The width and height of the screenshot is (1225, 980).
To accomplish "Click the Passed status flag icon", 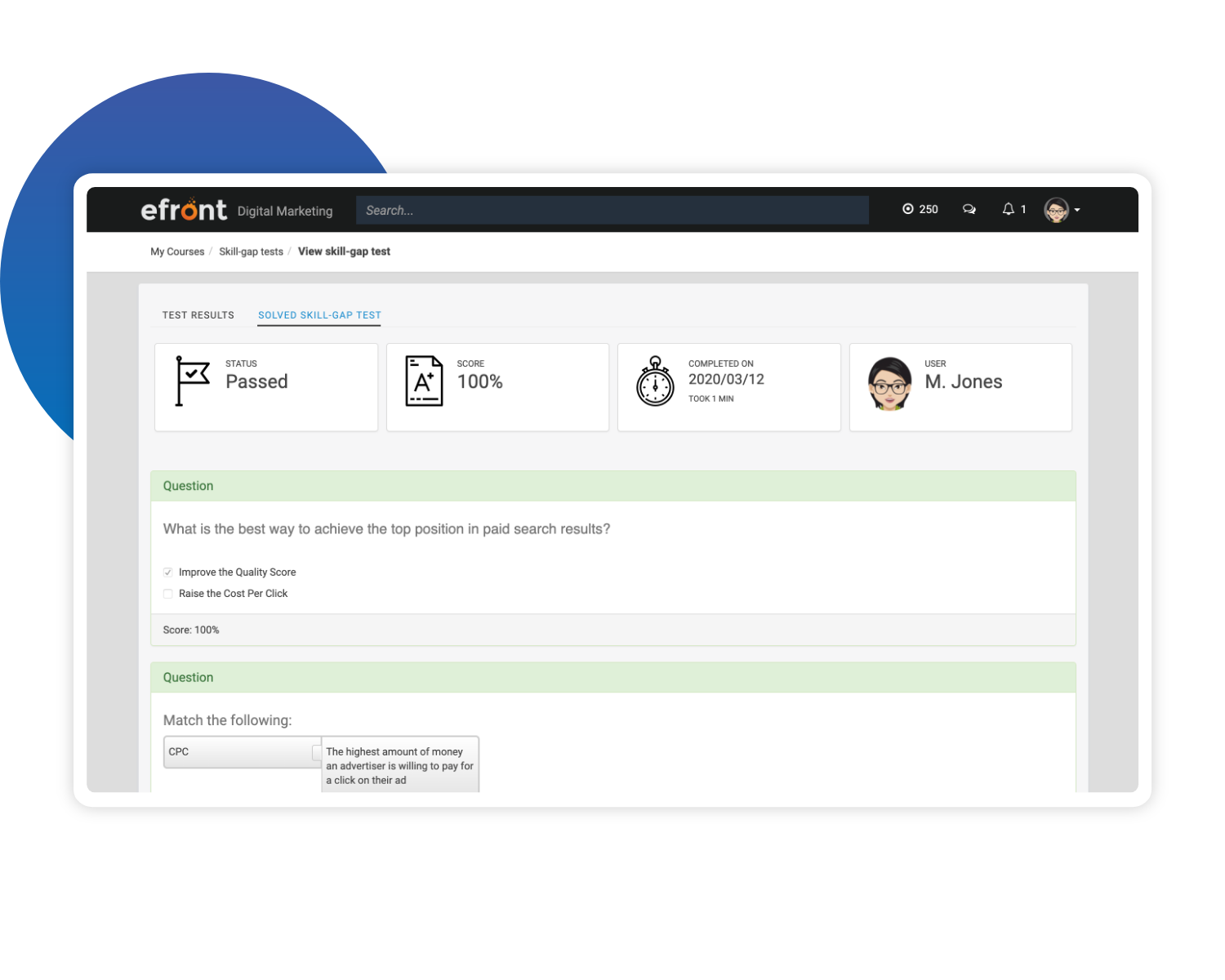I will [x=192, y=381].
